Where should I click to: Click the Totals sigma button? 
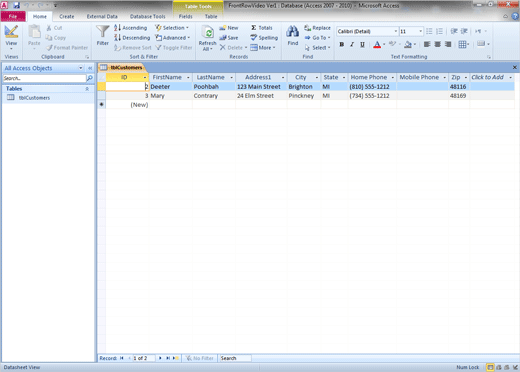(x=262, y=28)
